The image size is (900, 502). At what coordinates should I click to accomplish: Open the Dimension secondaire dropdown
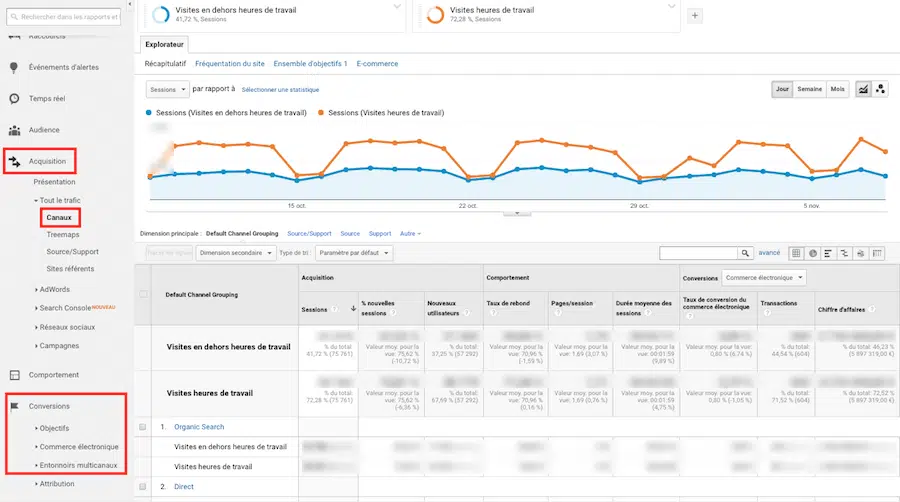pos(236,253)
